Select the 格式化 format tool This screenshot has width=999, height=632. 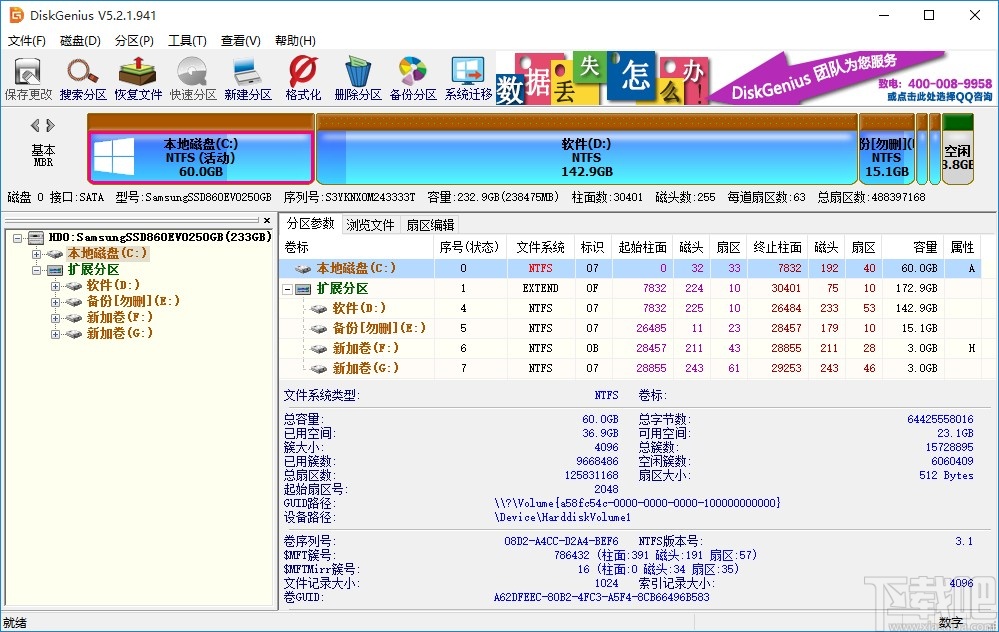[303, 78]
